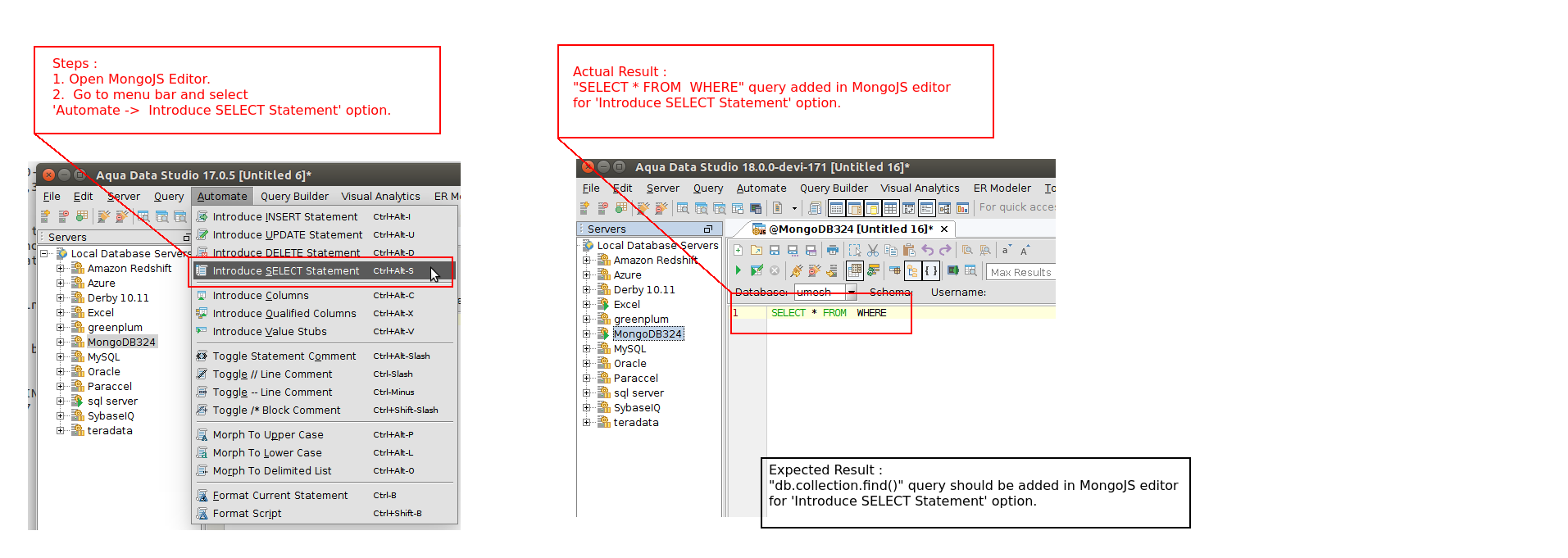The width and height of the screenshot is (1568, 558).
Task: Click the maximize icon on 18.0.0 Servers panel
Action: coord(708,229)
